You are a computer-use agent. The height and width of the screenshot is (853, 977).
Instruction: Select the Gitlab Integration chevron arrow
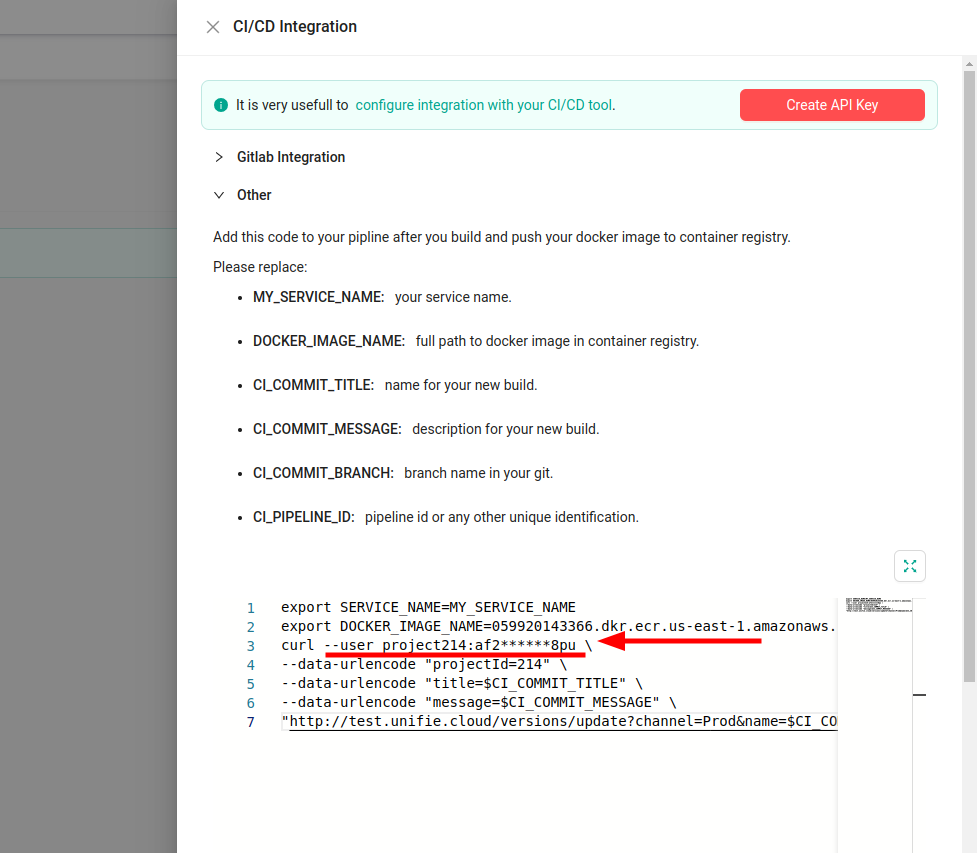[x=218, y=157]
